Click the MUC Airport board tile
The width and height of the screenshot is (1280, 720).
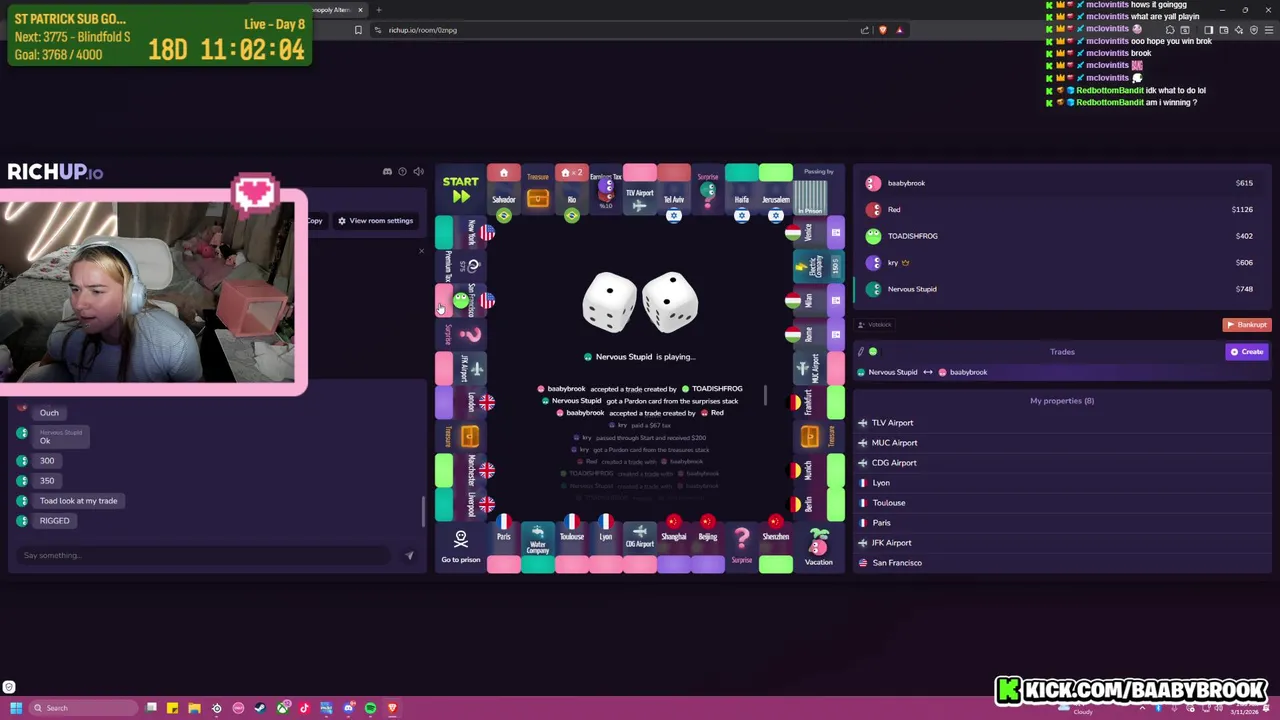click(x=819, y=368)
